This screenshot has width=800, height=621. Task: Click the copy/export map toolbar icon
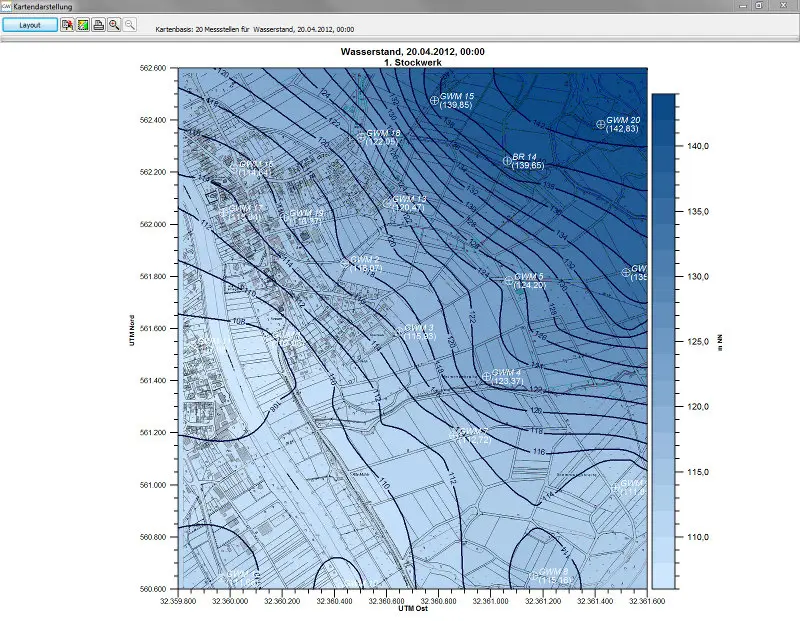click(67, 24)
